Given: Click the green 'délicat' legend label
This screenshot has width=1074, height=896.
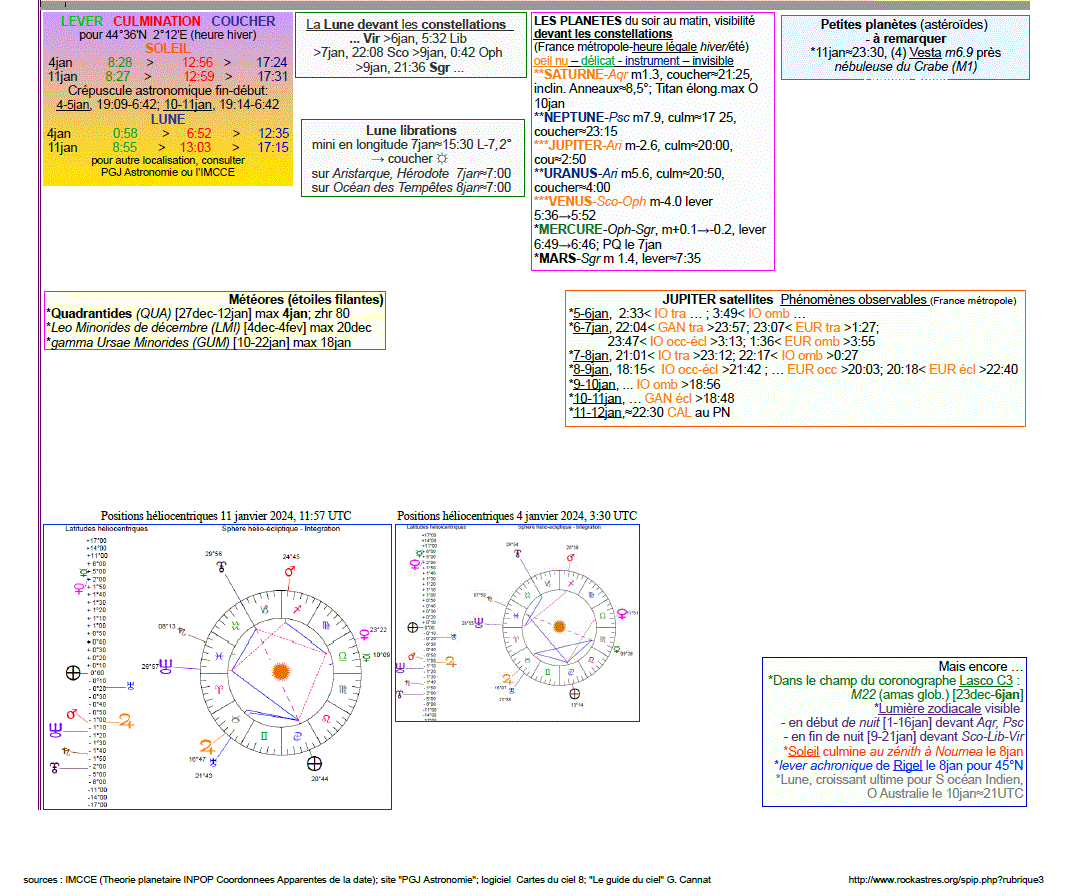Looking at the screenshot, I should coord(597,60).
